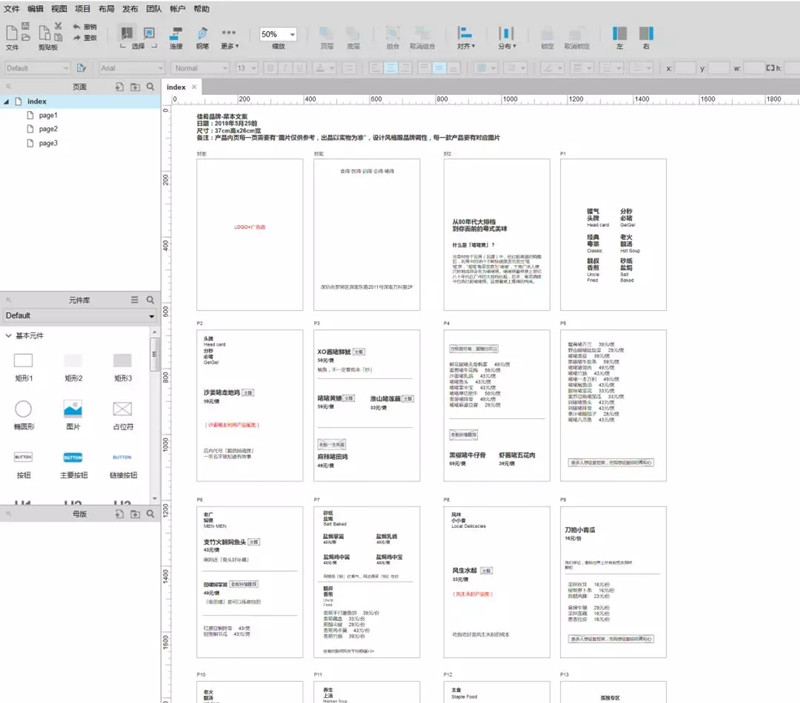
Task: Click the search icon in 元件库 panel
Action: (150, 299)
